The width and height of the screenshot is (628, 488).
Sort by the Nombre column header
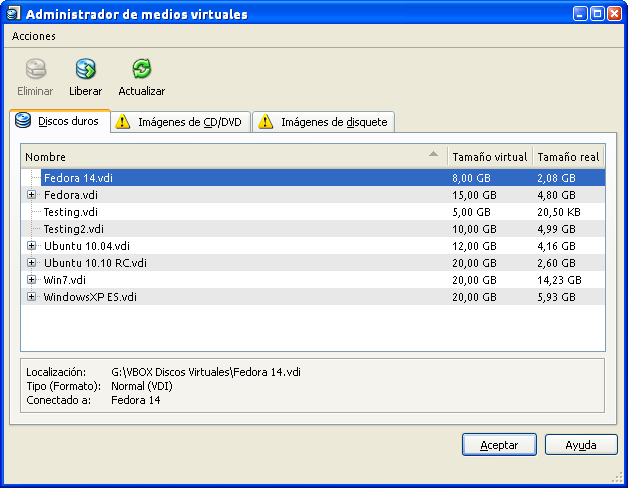234,157
